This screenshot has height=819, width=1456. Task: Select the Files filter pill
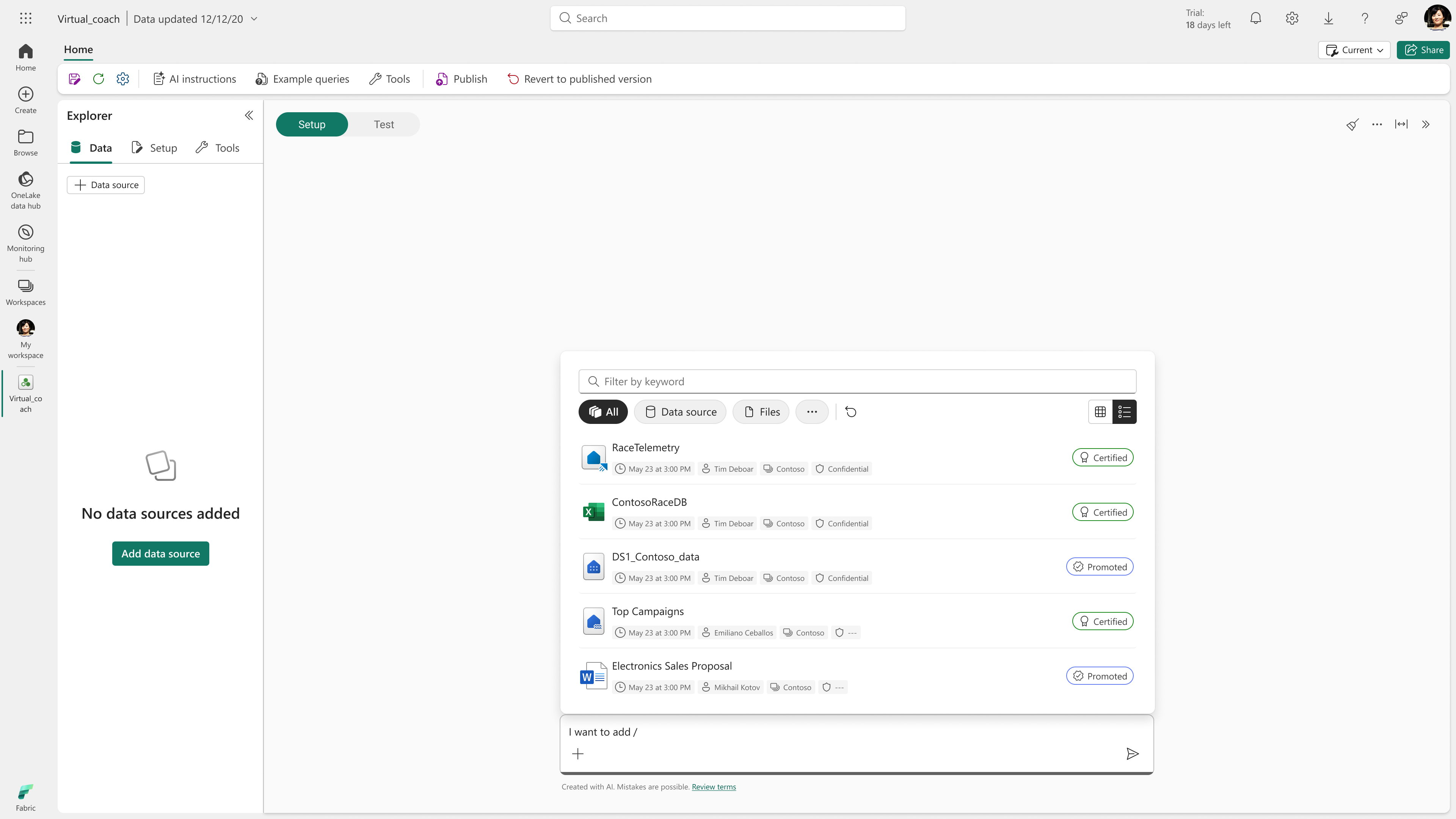coord(761,412)
